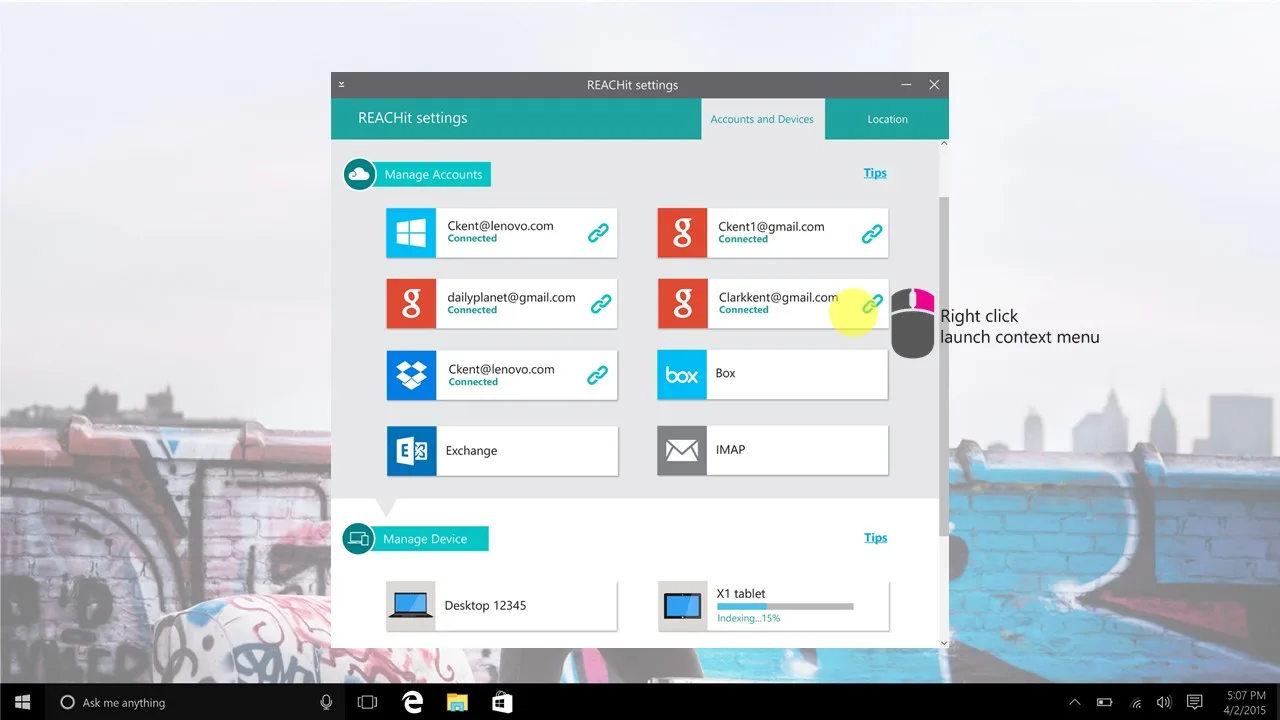
Task: Click the scrollbar down arrow
Action: (944, 643)
